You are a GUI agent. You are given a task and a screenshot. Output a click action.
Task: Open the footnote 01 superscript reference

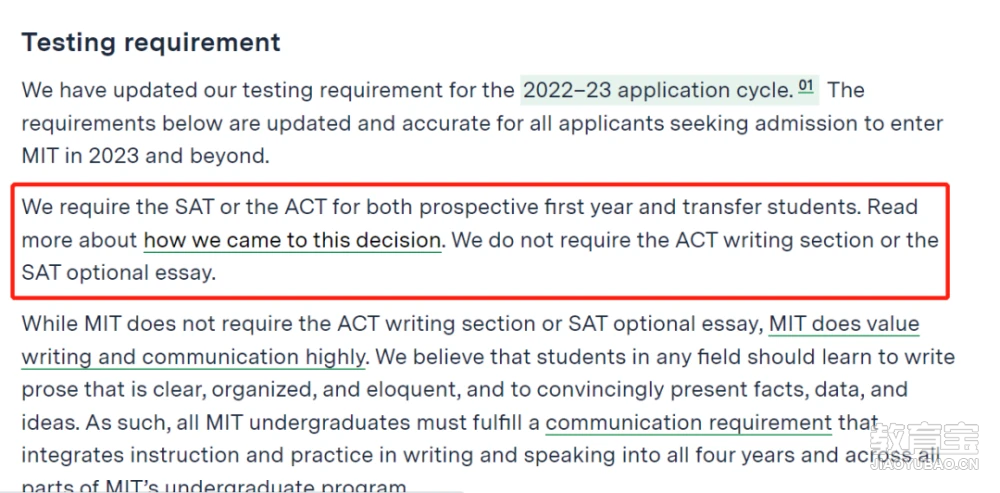coord(806,86)
